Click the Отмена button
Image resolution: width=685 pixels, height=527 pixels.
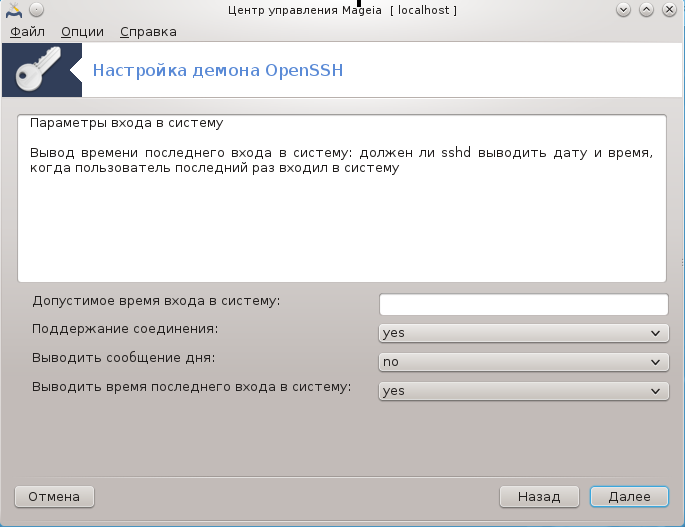[x=54, y=497]
